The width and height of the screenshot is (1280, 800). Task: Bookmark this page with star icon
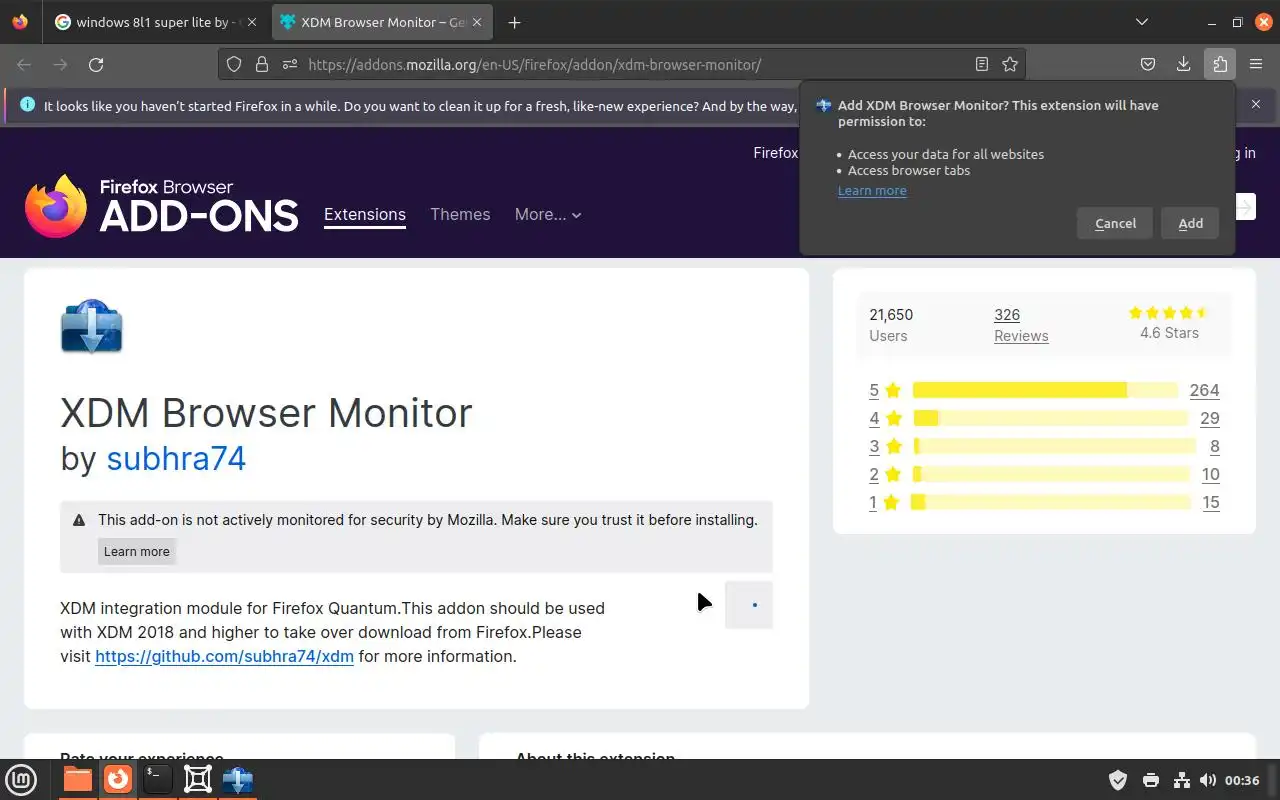coord(1010,64)
